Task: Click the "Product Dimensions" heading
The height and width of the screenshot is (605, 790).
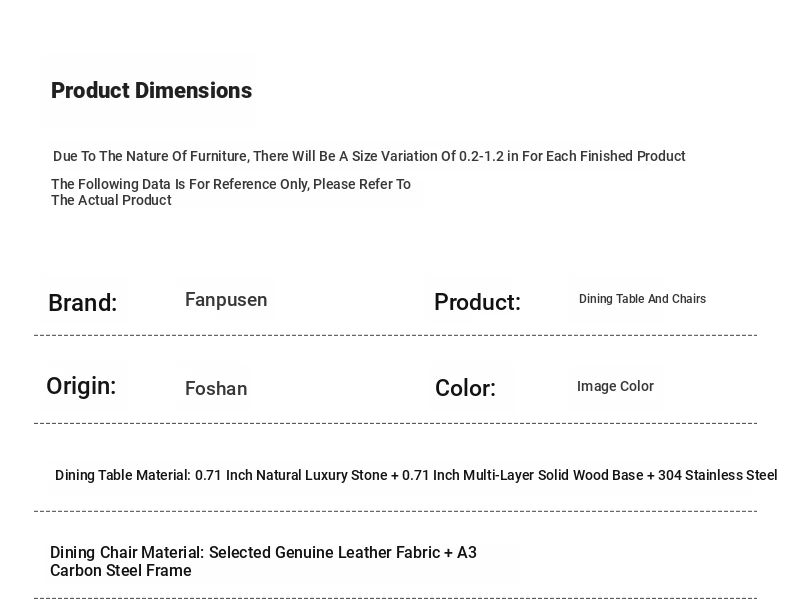Action: pos(151,91)
